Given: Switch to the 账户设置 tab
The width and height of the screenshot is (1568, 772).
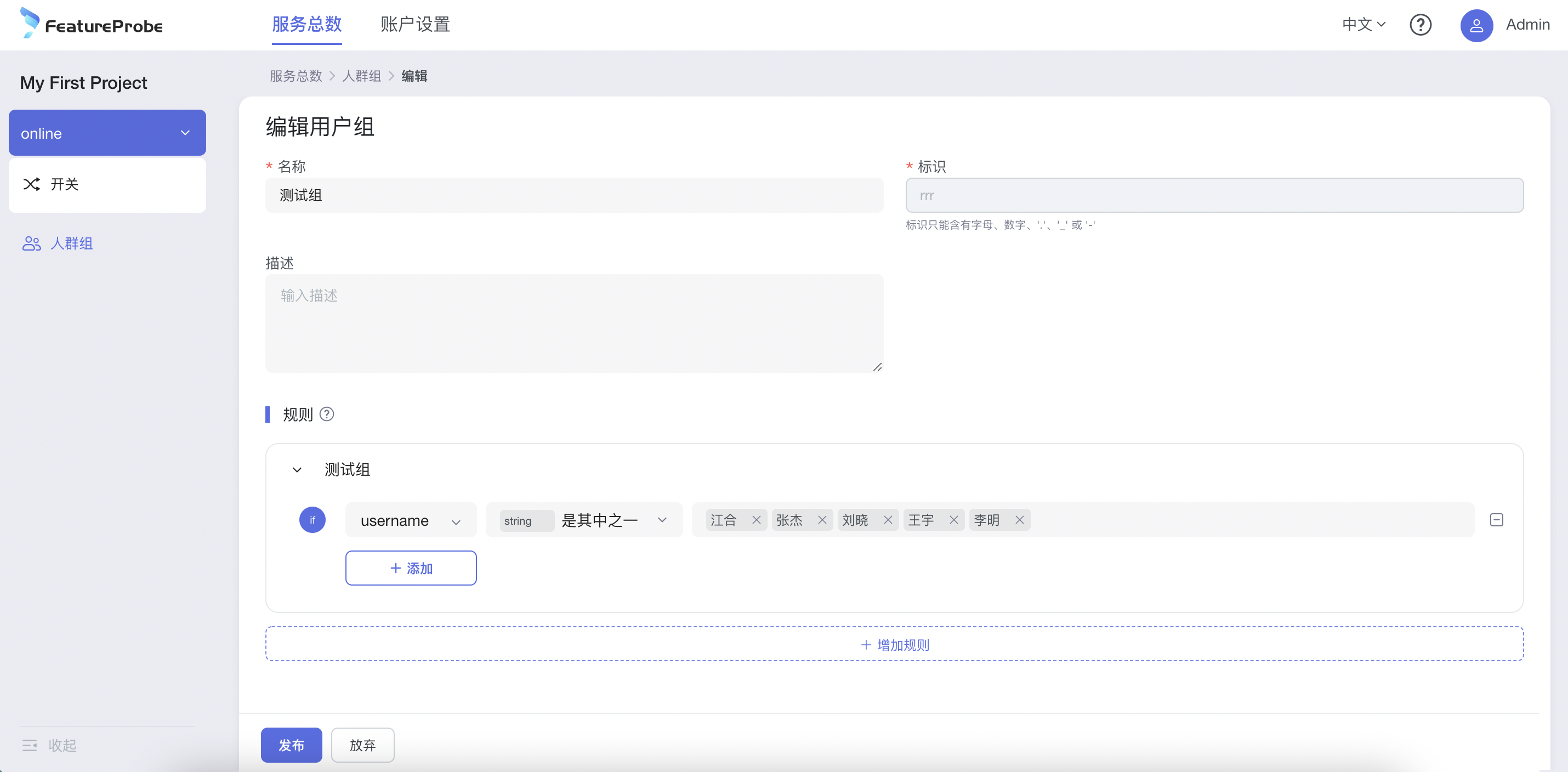Looking at the screenshot, I should 415,24.
